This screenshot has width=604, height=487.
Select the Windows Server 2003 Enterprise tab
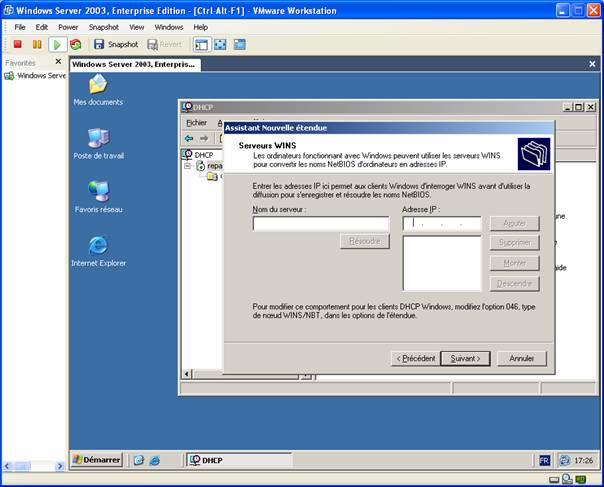coord(135,64)
